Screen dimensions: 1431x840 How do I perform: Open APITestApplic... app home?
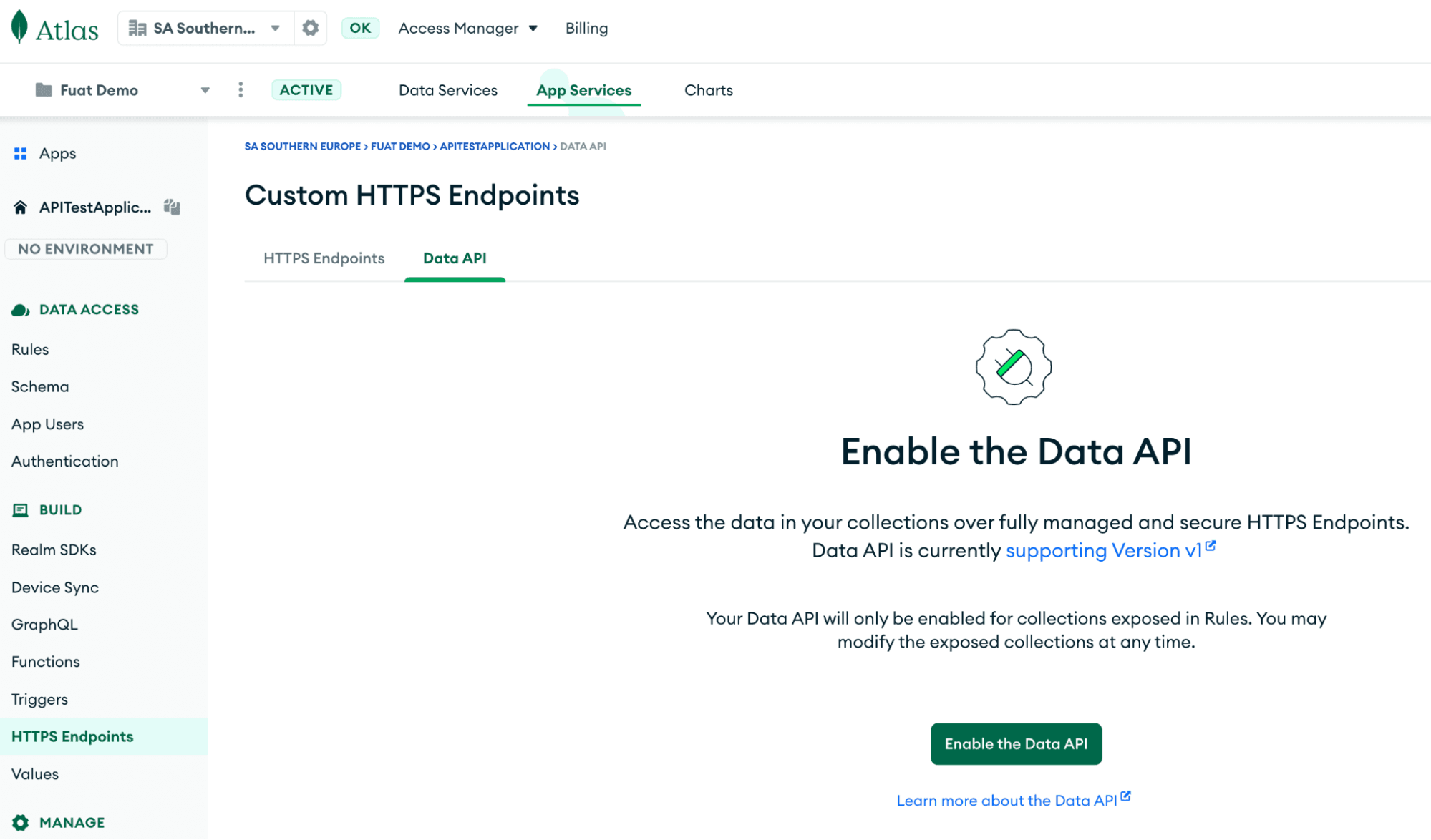(95, 207)
